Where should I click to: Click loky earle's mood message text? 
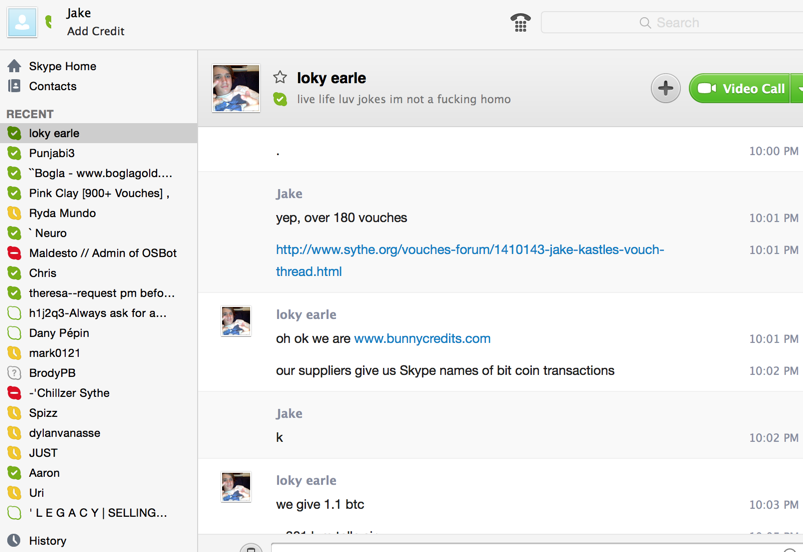point(404,99)
